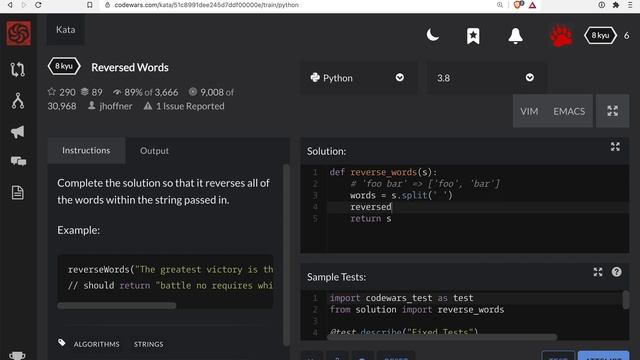Click the Kata button in top bar
The height and width of the screenshot is (360, 640).
tap(65, 30)
